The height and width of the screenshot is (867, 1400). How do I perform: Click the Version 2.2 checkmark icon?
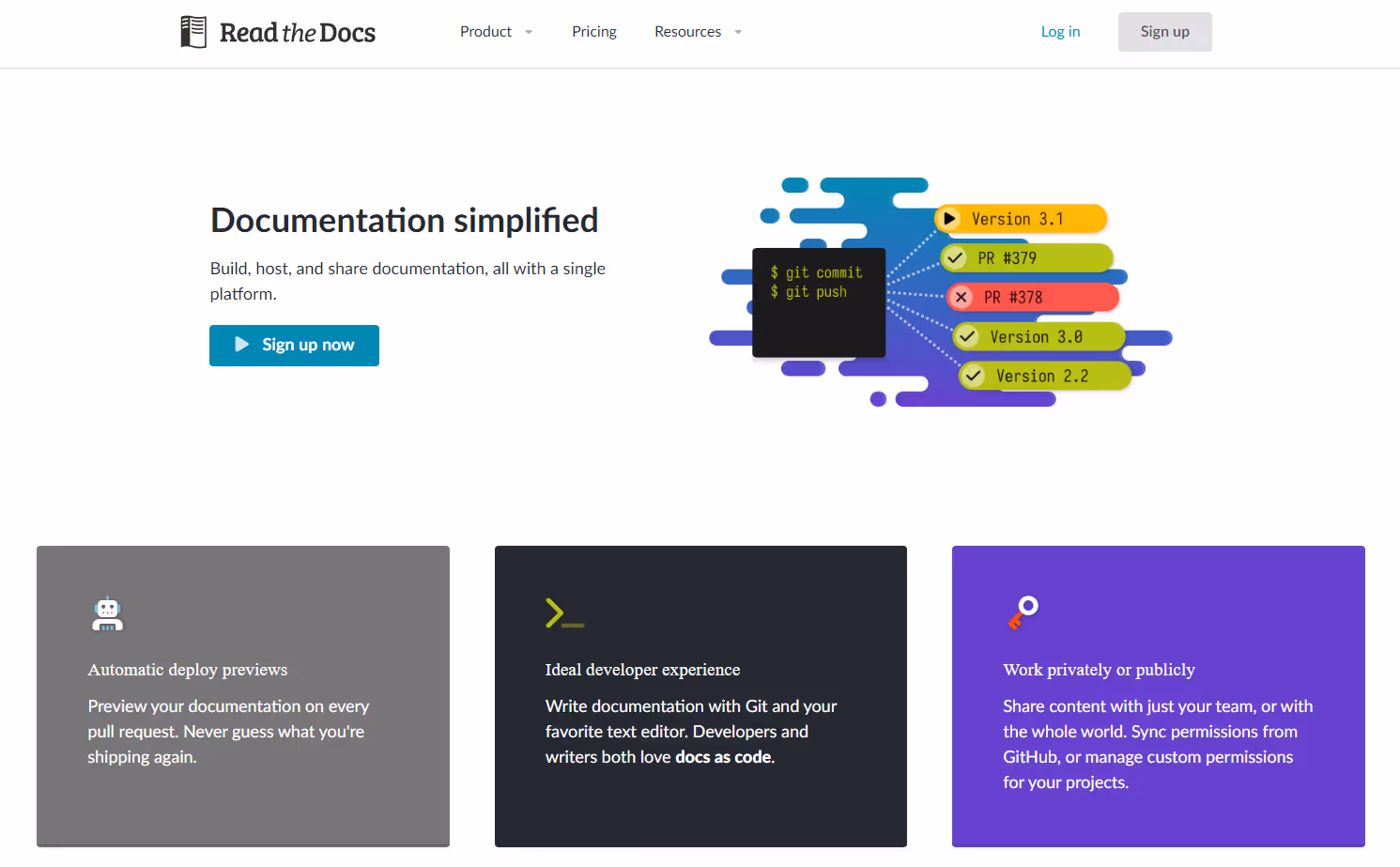[x=974, y=376]
